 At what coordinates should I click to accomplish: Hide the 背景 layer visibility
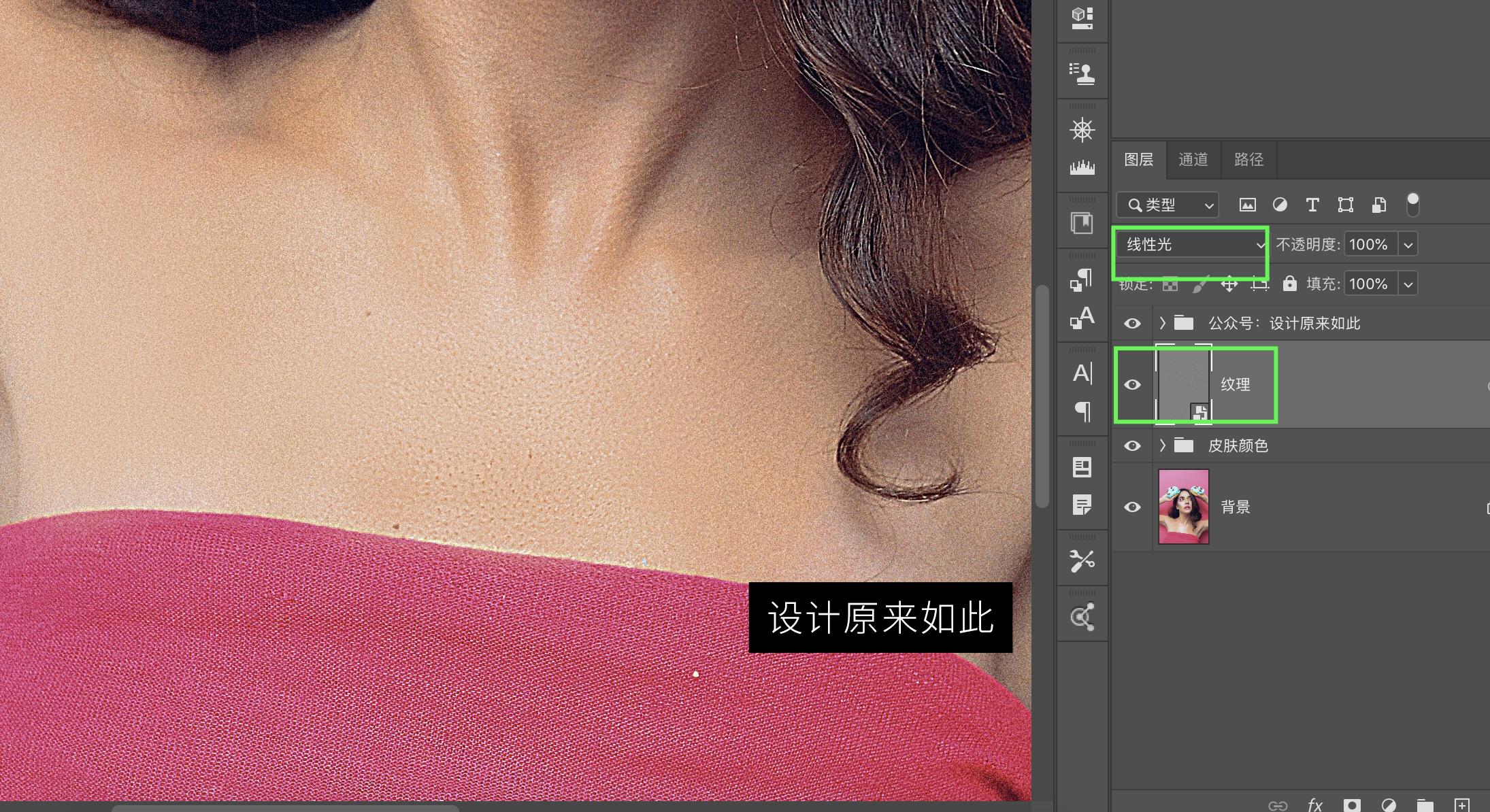pos(1132,507)
